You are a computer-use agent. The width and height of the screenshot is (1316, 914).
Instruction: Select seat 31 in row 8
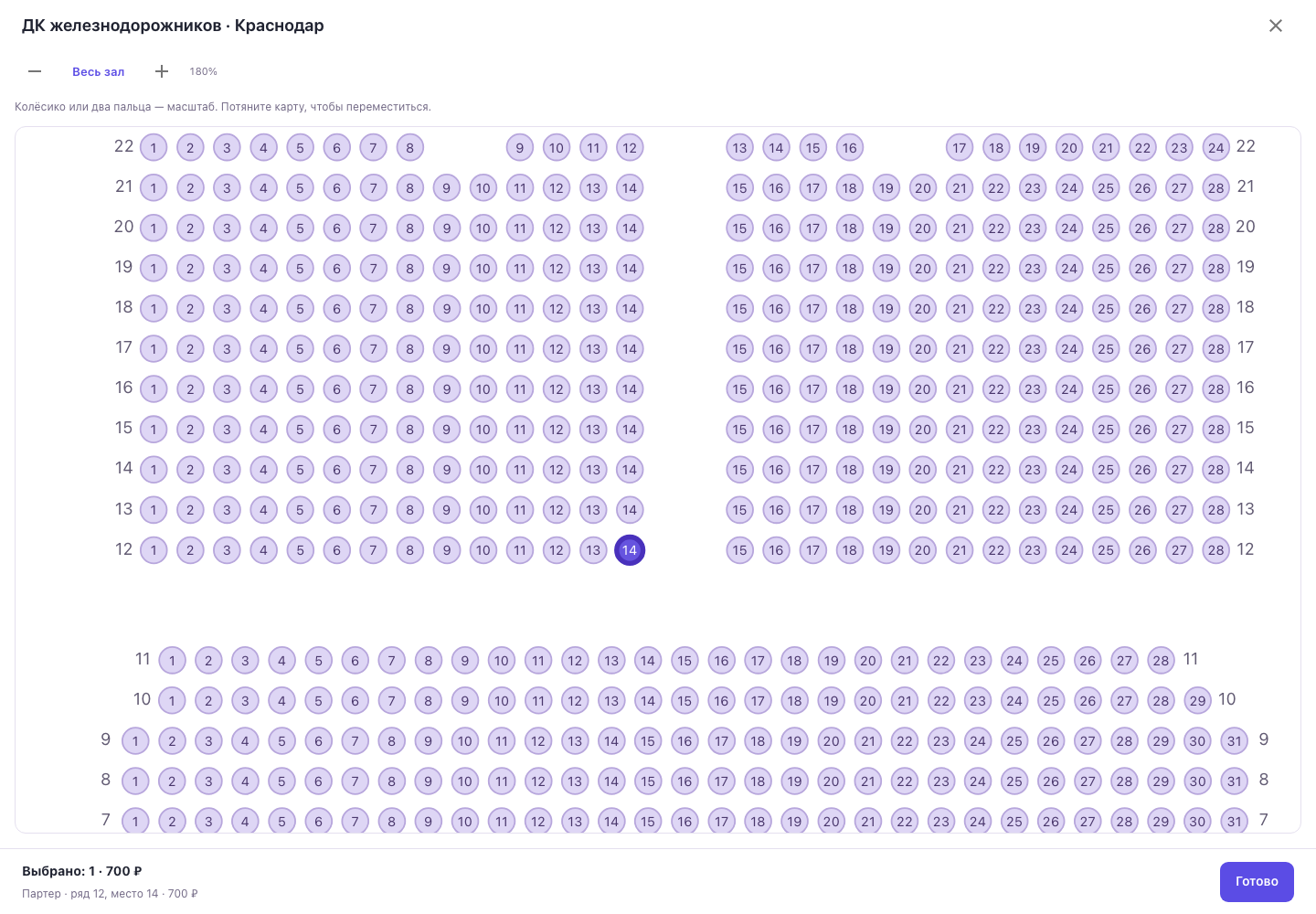pyautogui.click(x=1235, y=781)
